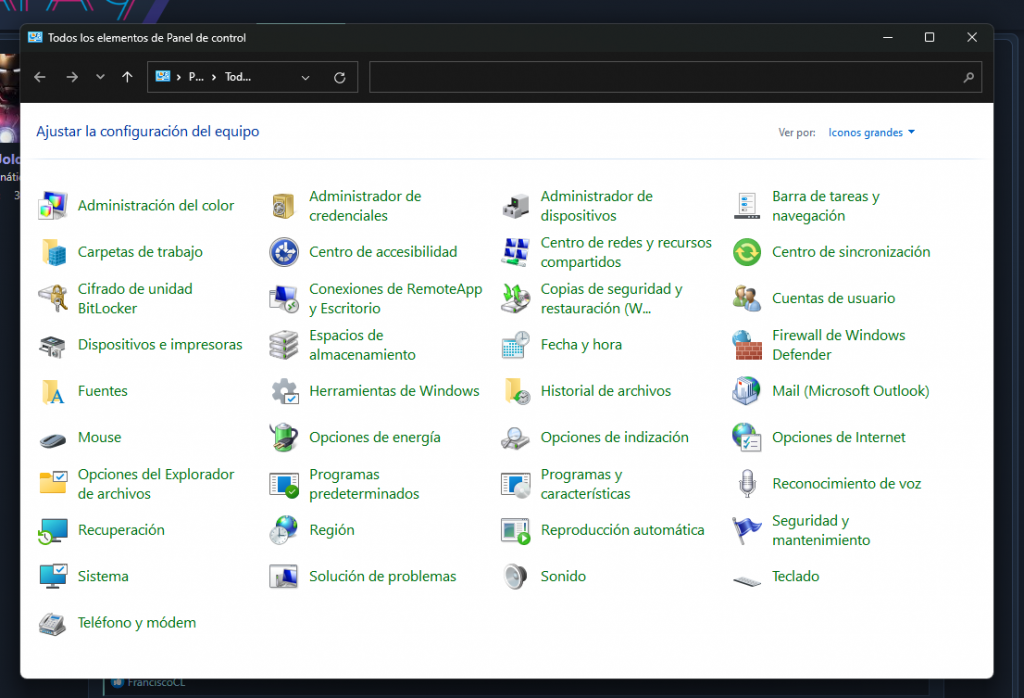Screen dimensions: 1024x698
Task: Open the recent locations chevron dropdown
Action: pyautogui.click(x=100, y=77)
